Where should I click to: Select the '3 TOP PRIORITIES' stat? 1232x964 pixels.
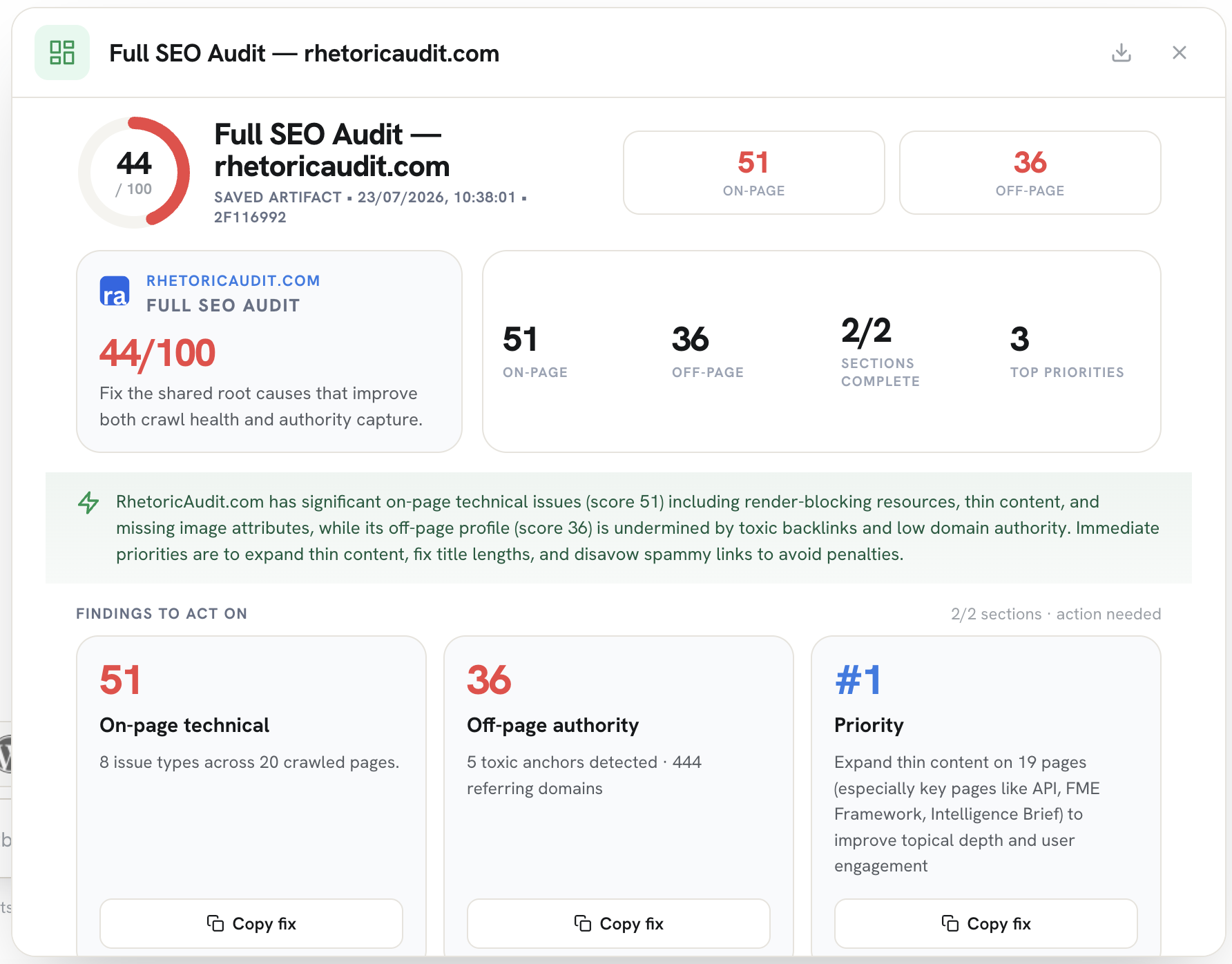(1067, 351)
